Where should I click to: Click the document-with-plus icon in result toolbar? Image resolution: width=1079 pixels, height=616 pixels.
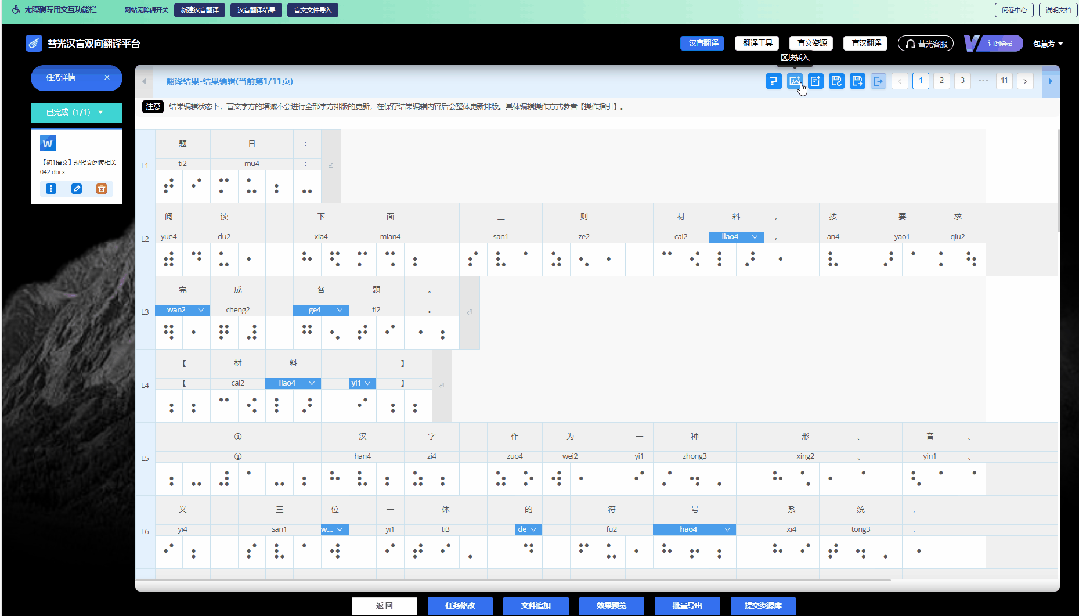tap(815, 81)
